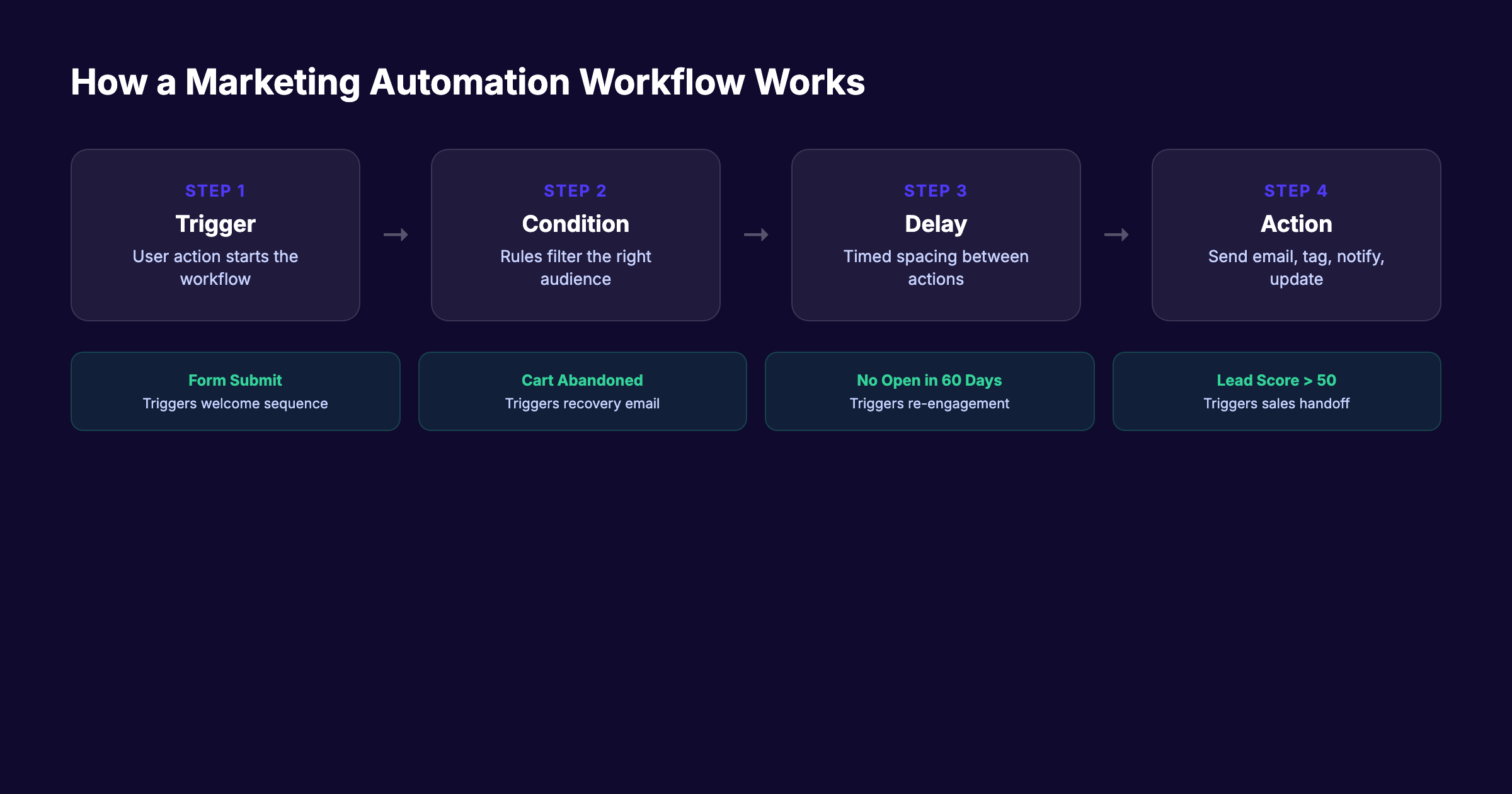The height and width of the screenshot is (794, 1512).
Task: Click the Triggers welcome sequence text
Action: coord(235,403)
